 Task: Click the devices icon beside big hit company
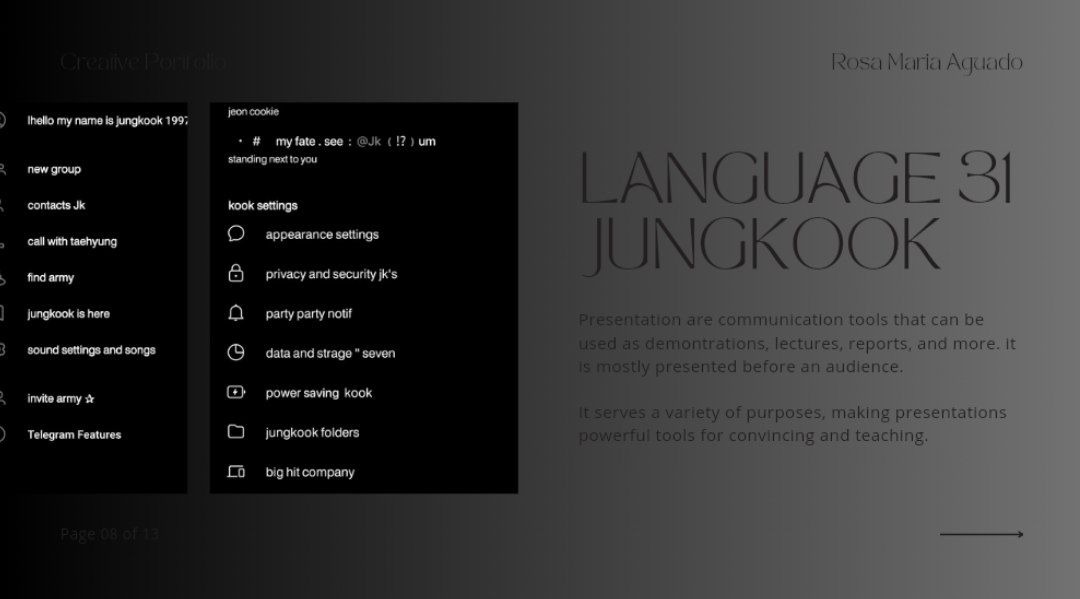tap(236, 472)
